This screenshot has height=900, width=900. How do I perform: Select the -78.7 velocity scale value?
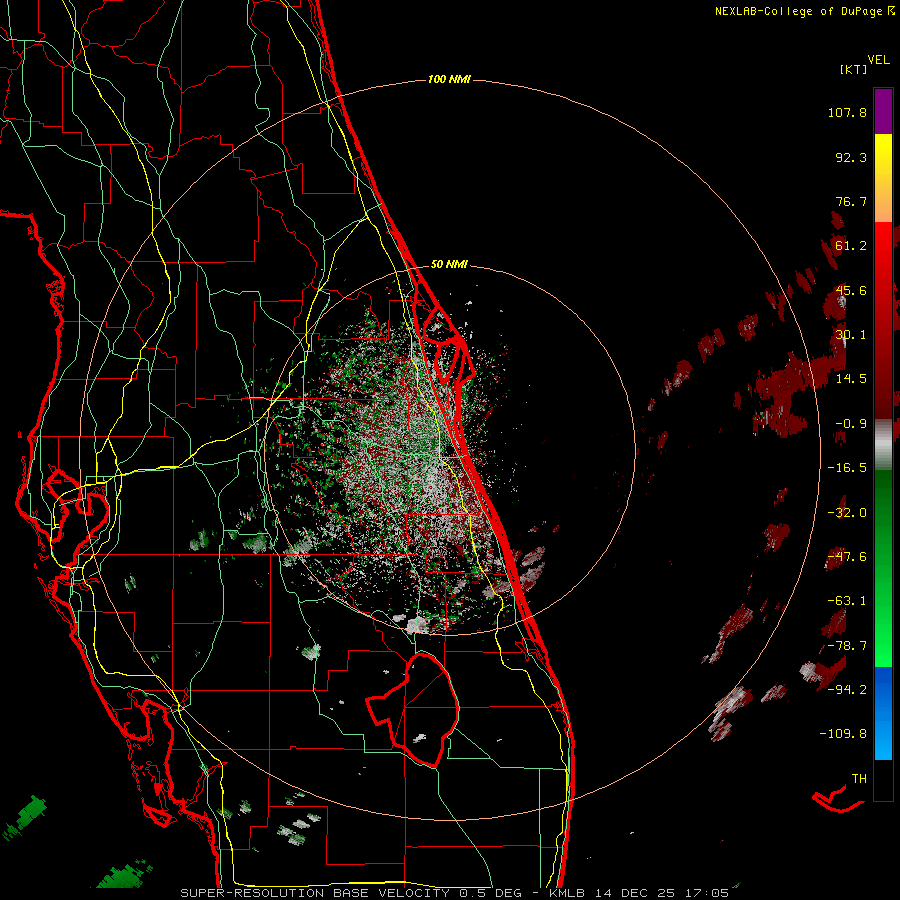coord(847,646)
